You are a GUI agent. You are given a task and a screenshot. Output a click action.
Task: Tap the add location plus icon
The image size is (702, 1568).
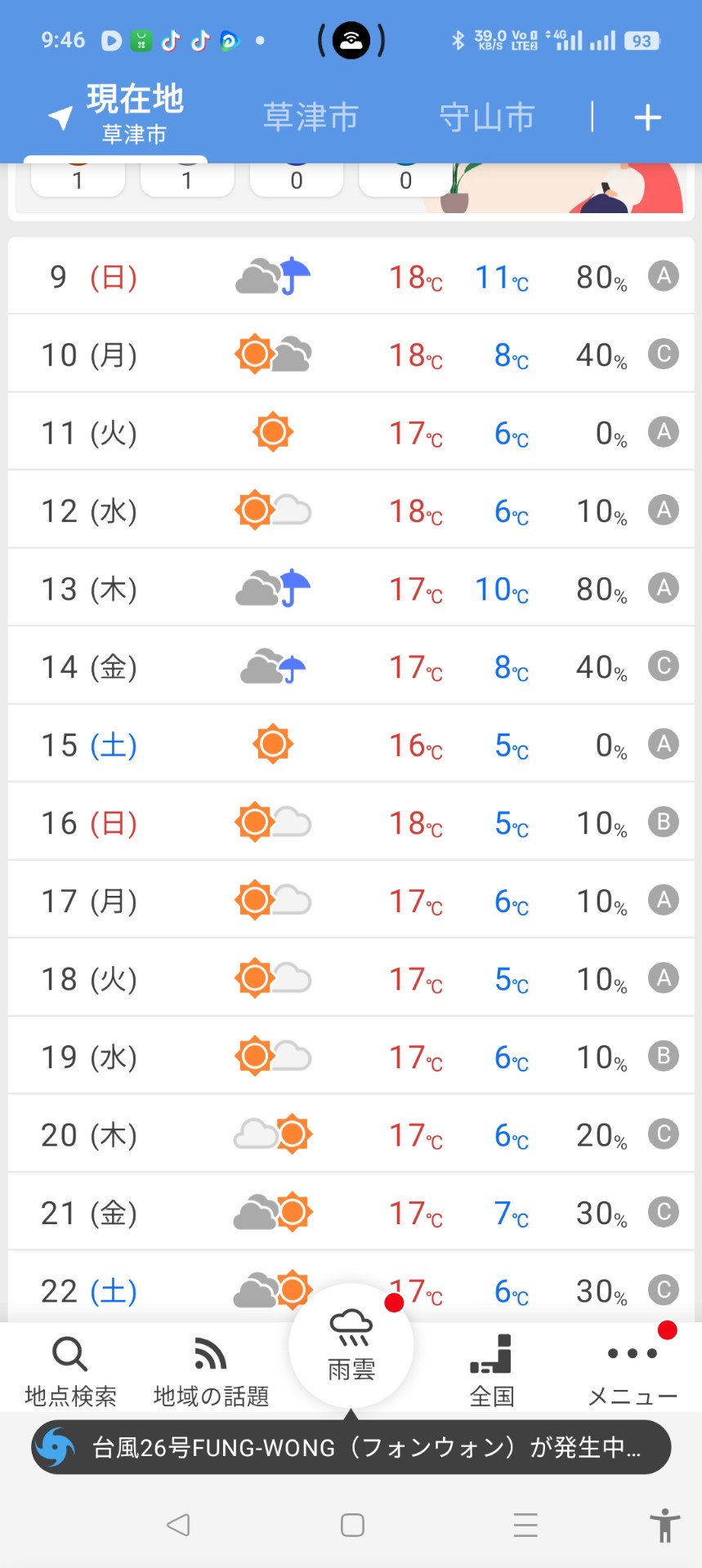pyautogui.click(x=647, y=118)
